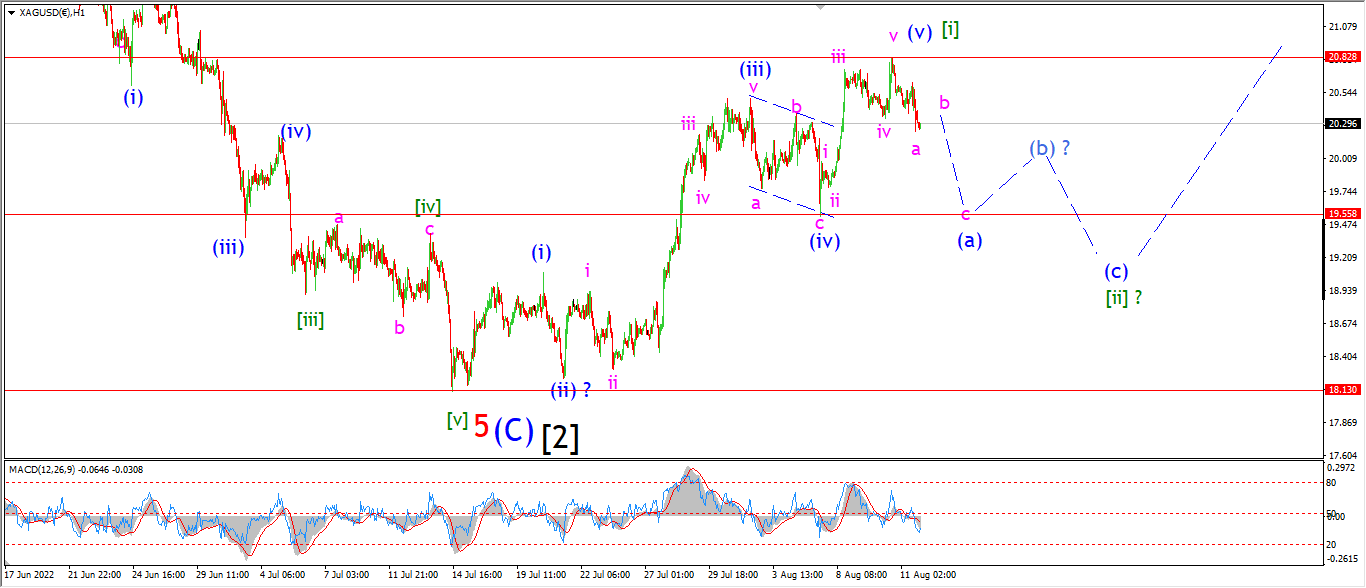Click the chart shift triangle marker at top

[821, 7]
